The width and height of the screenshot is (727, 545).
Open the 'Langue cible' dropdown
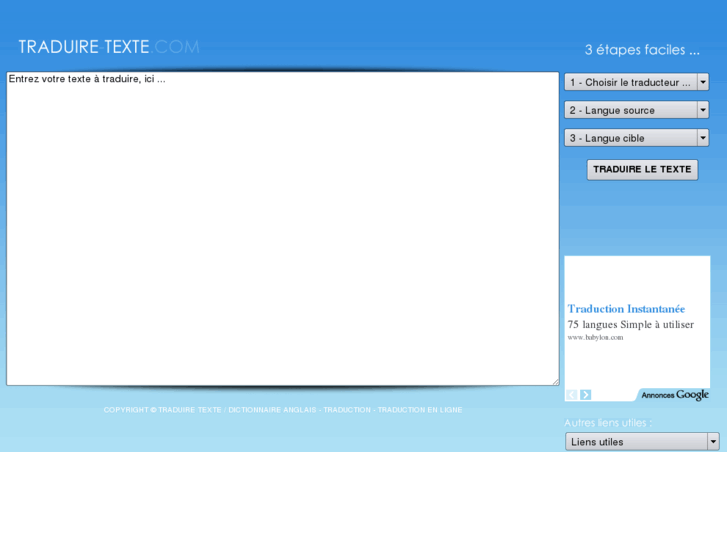(636, 138)
